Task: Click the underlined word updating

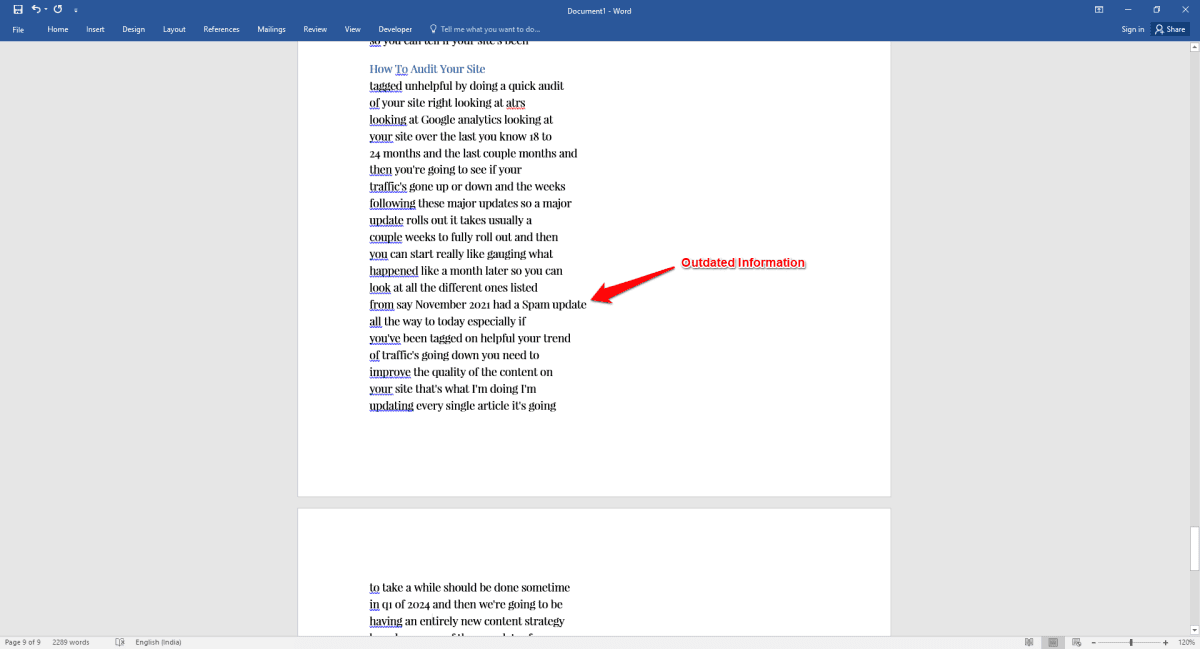Action: click(x=391, y=405)
